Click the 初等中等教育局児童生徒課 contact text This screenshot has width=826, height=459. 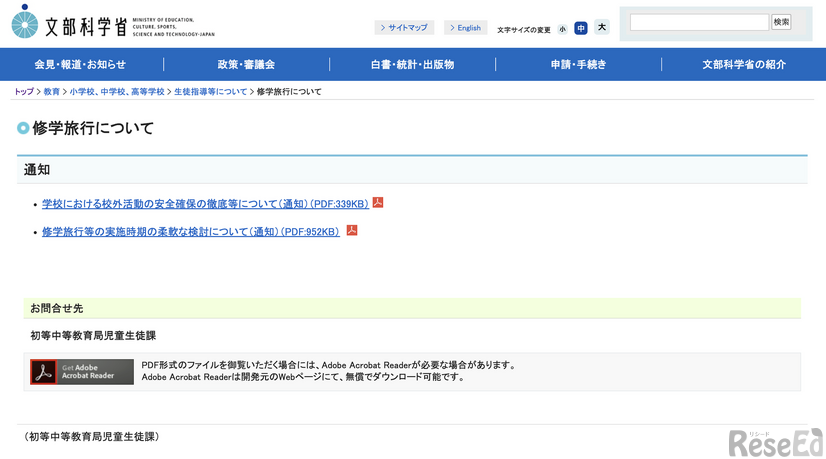93,336
